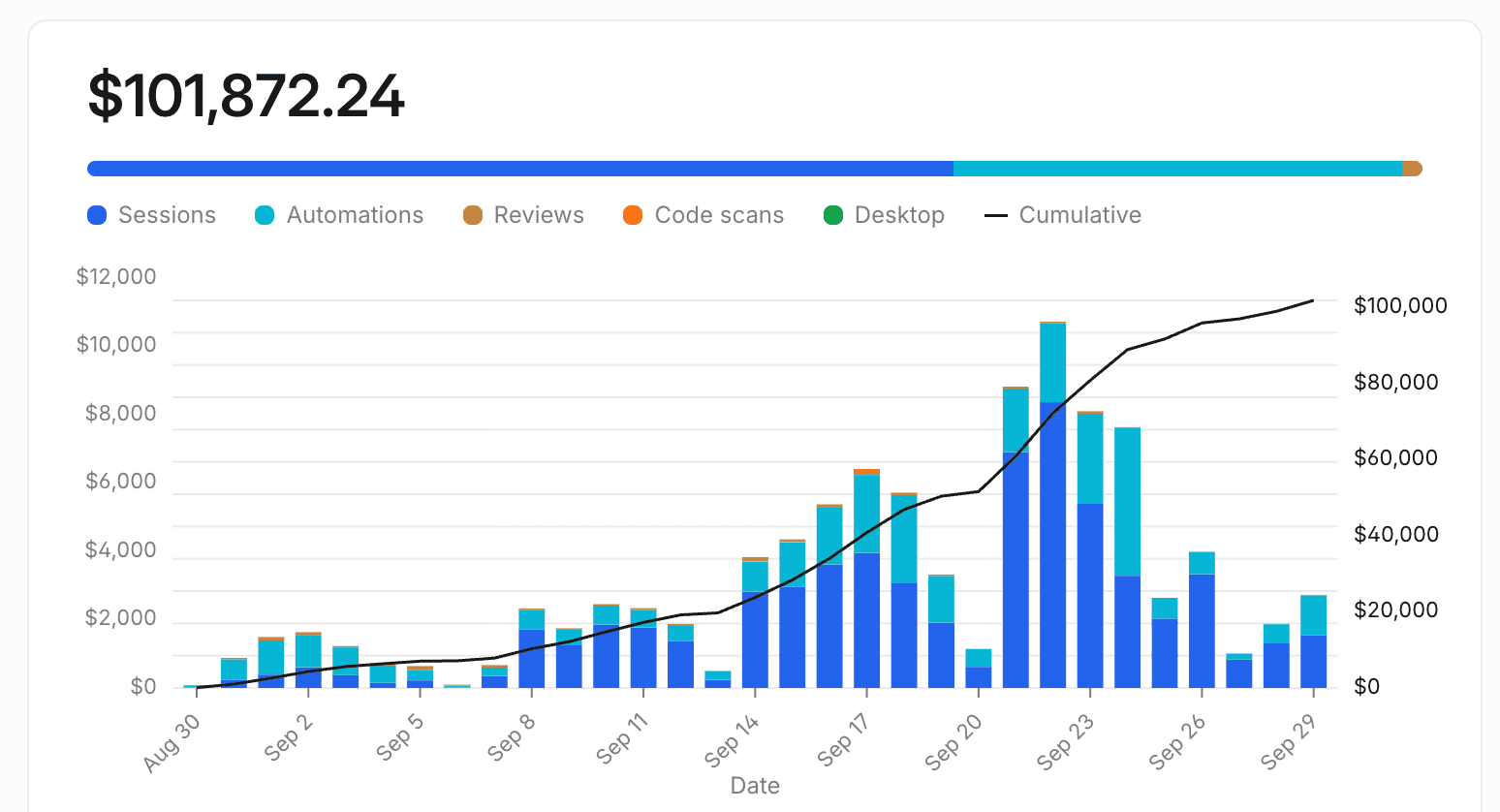Click the brown Reviews legend dot
1500x812 pixels.
[x=472, y=215]
